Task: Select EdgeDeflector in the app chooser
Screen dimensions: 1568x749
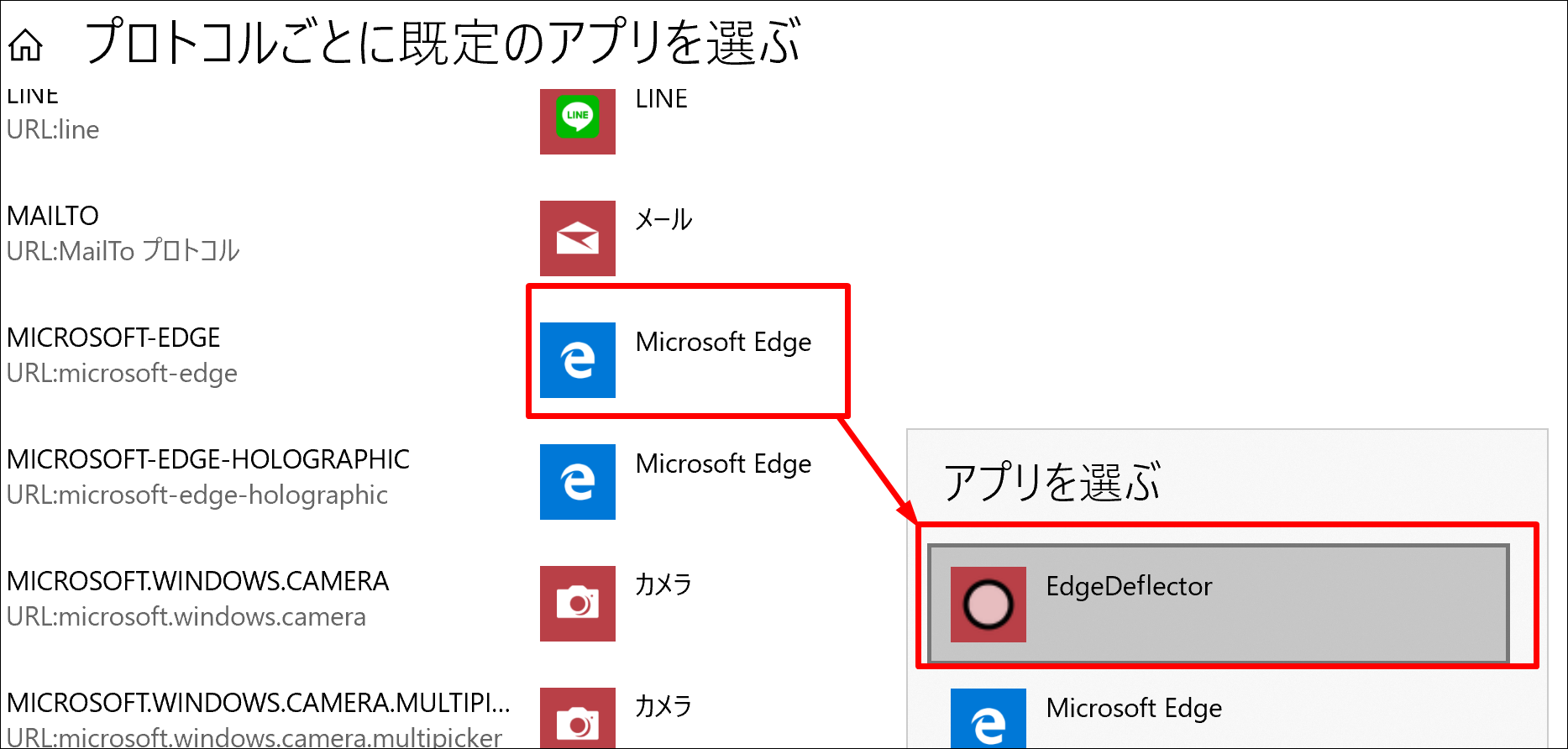Action: (x=1219, y=604)
